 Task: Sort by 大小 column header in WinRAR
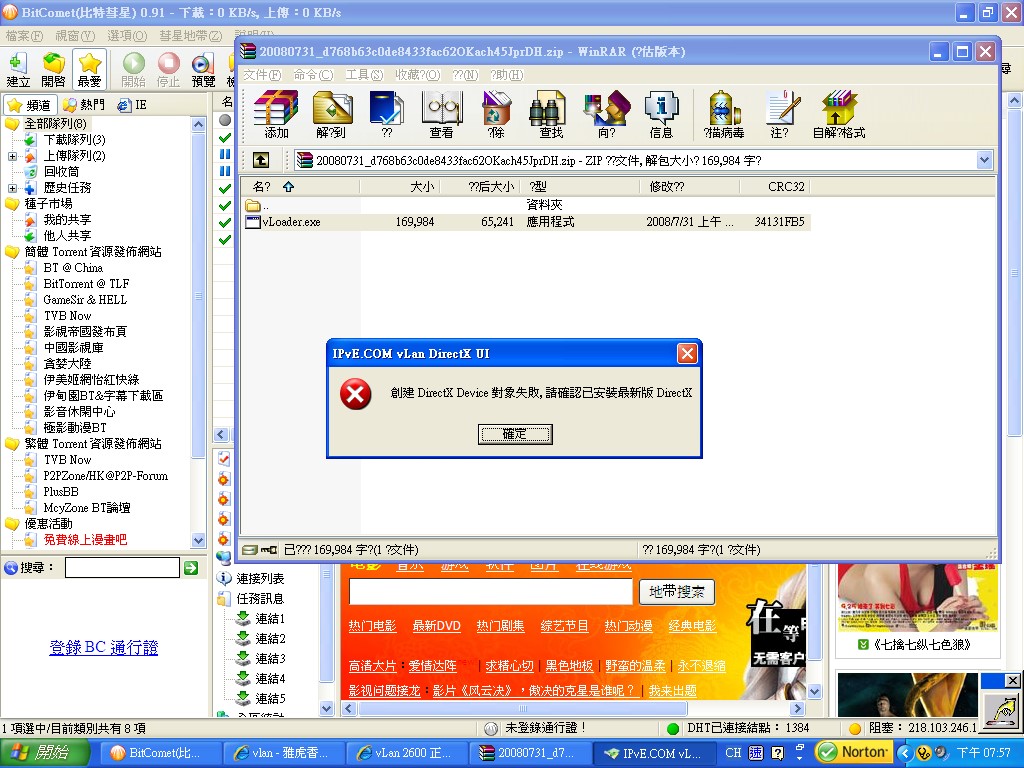(400, 187)
